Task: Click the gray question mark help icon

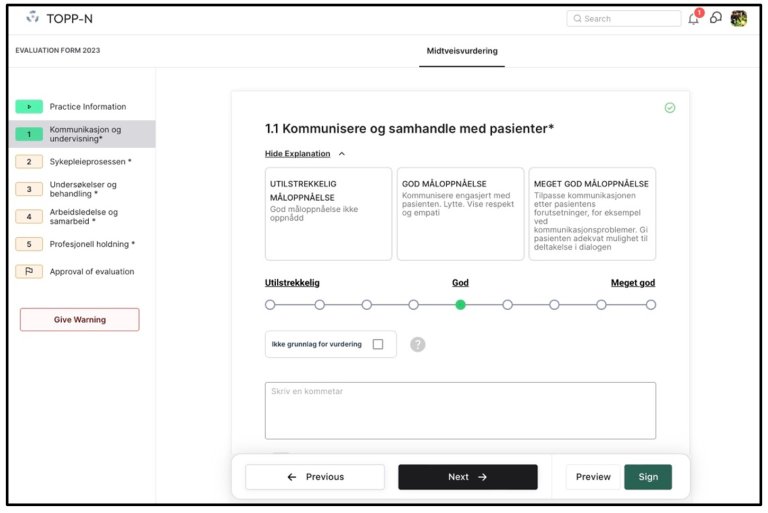Action: tap(418, 344)
